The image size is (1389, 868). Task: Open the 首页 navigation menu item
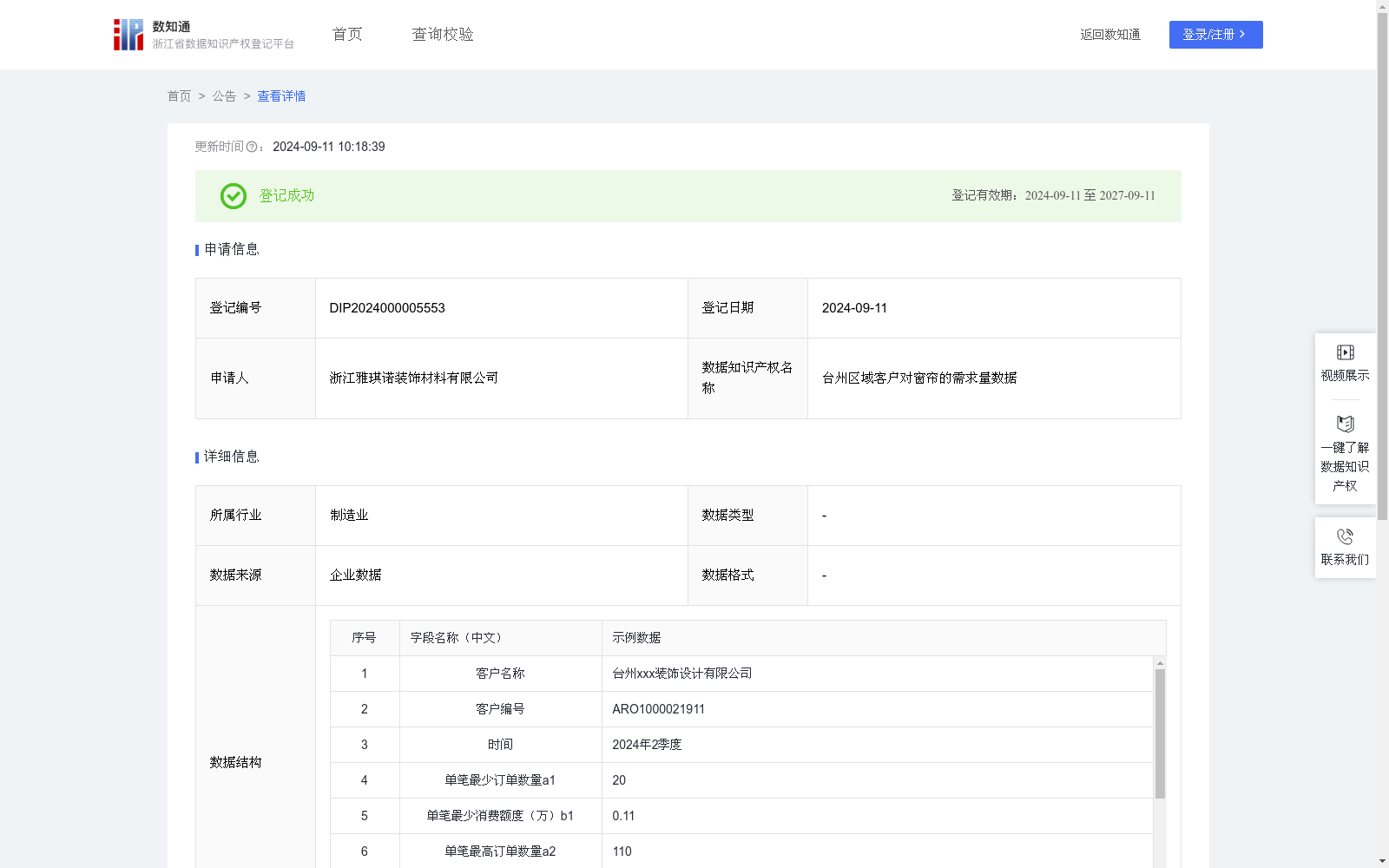coord(347,35)
